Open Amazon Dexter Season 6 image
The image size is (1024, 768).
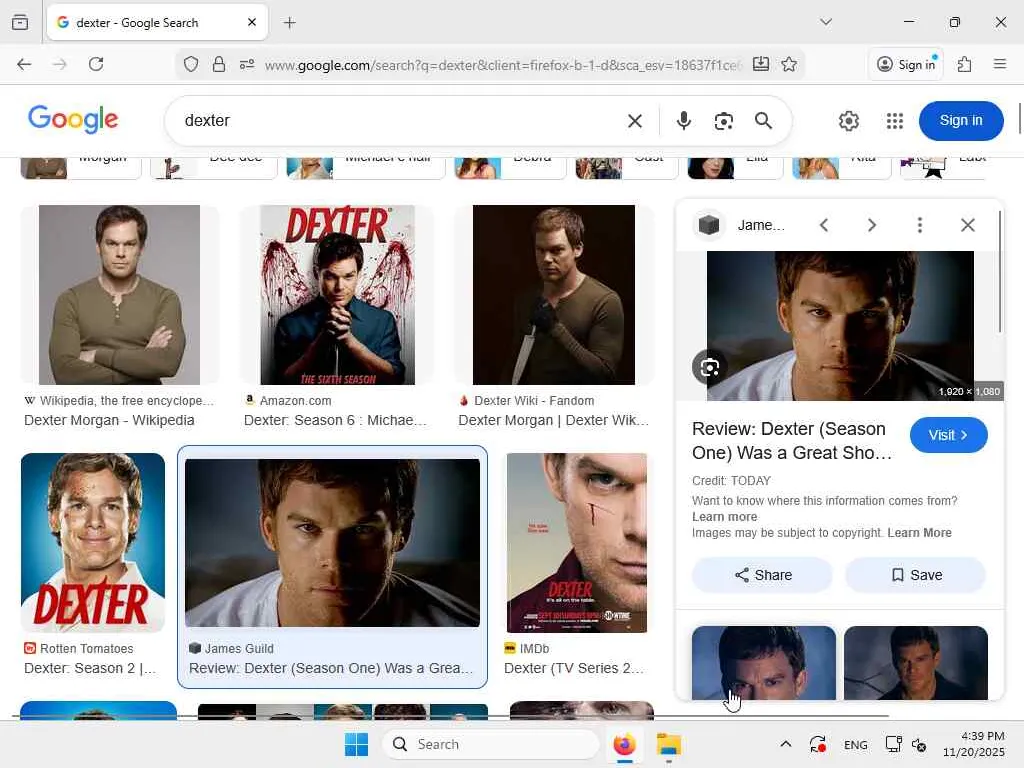click(337, 295)
